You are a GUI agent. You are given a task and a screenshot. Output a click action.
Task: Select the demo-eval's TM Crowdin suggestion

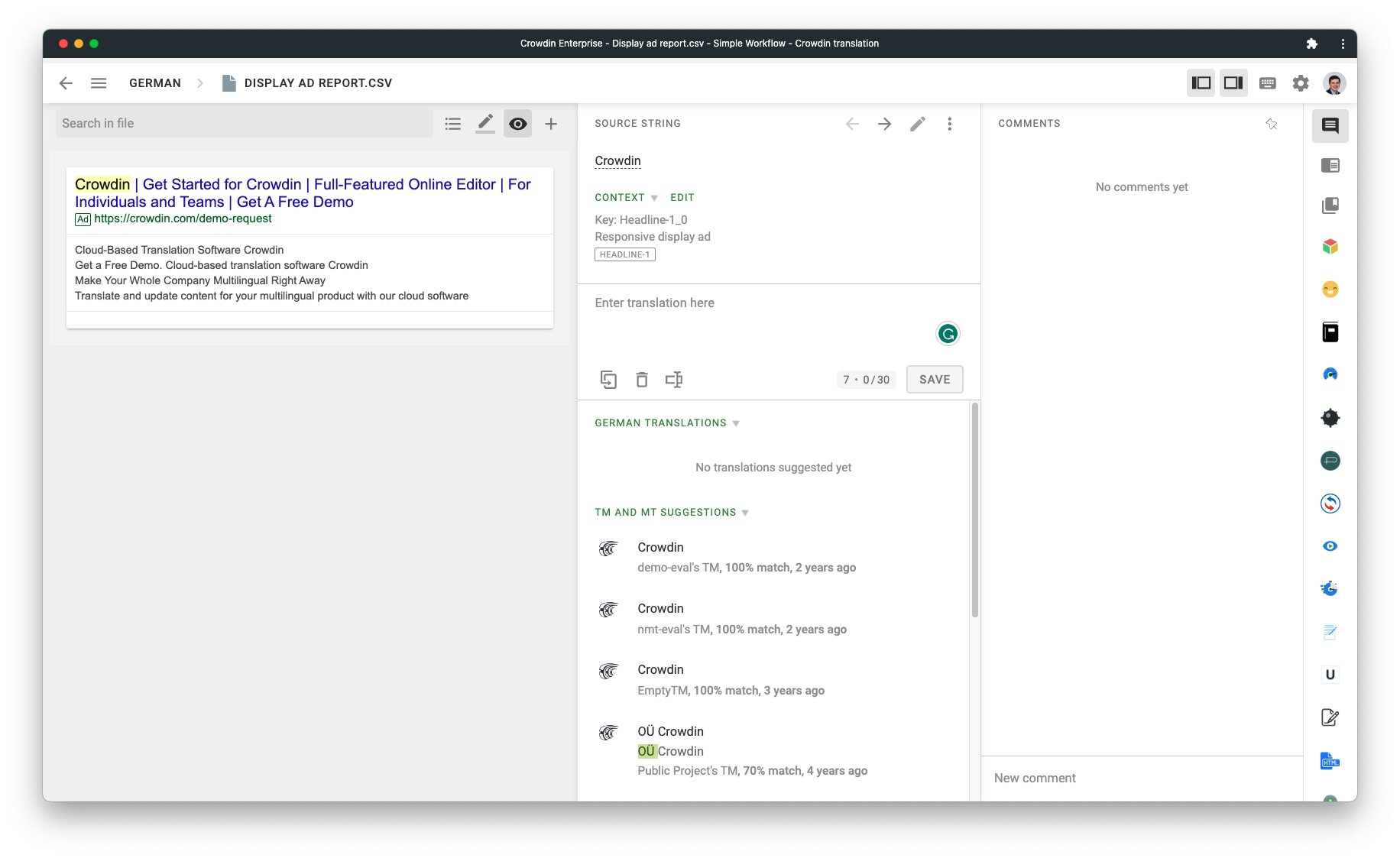coord(773,558)
